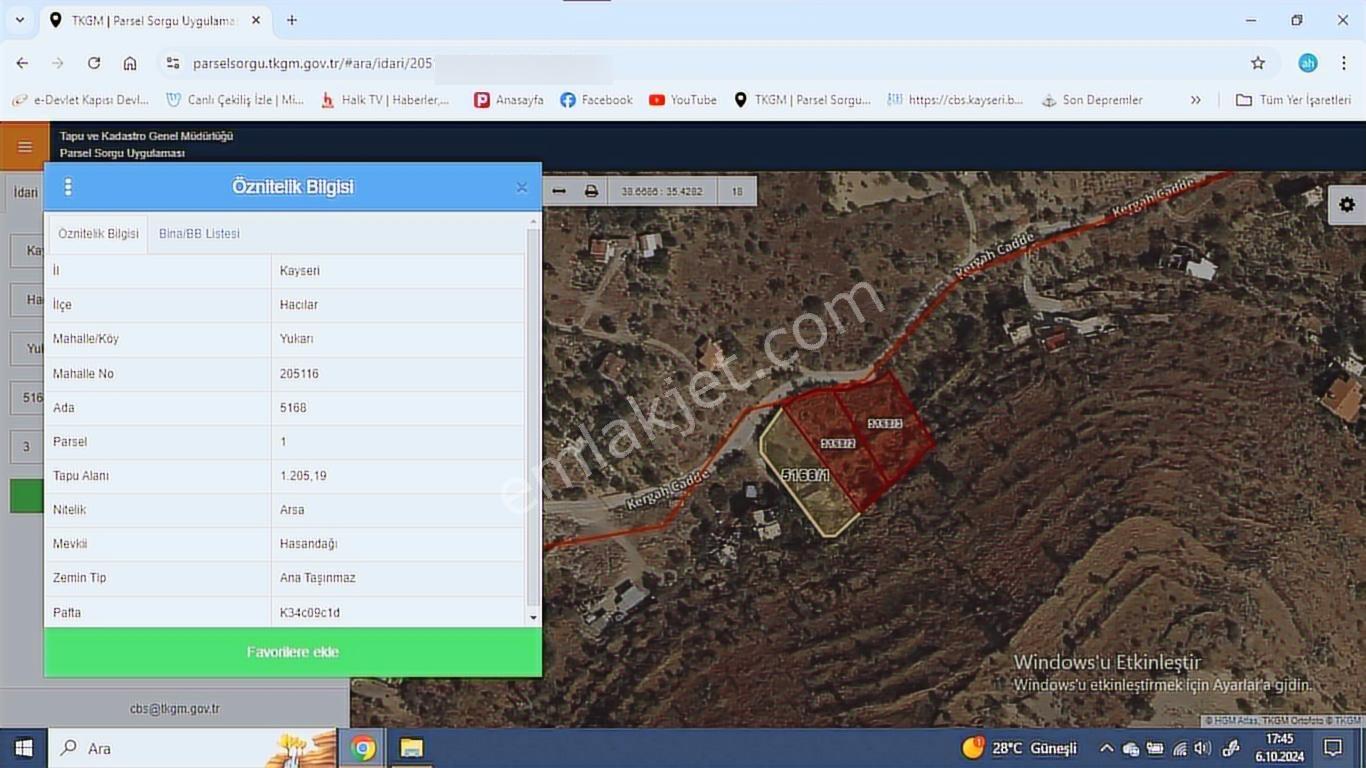The width and height of the screenshot is (1366, 768).
Task: Open e-Devlet Kapısı bookmark
Action: click(82, 100)
